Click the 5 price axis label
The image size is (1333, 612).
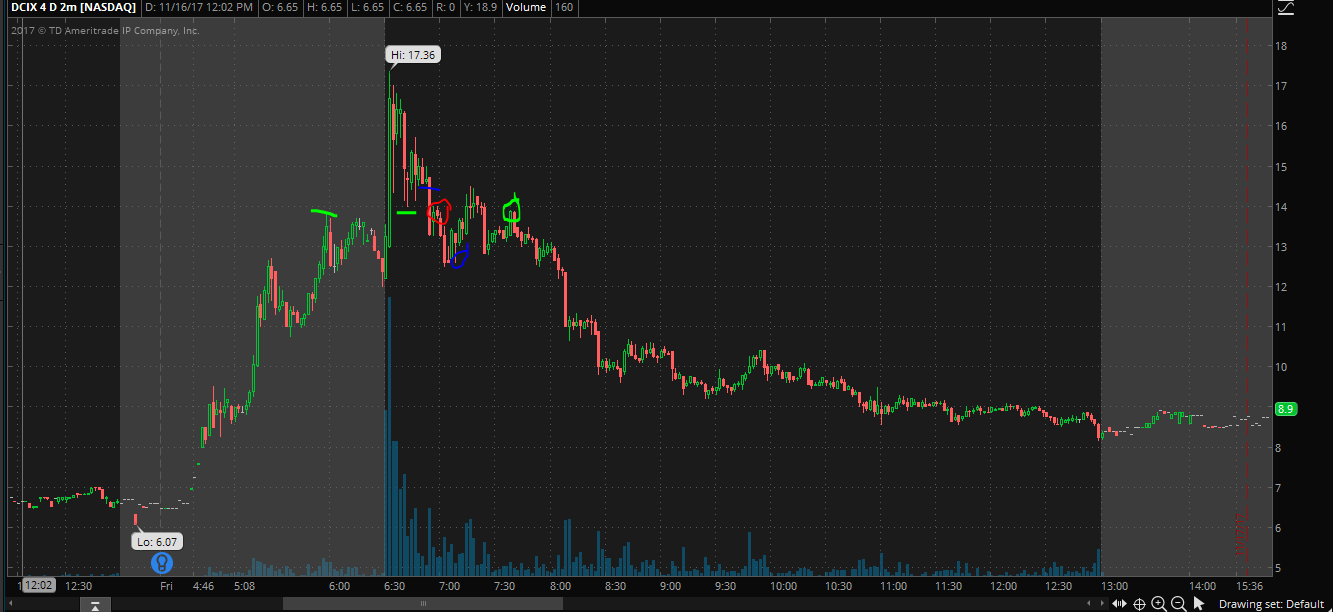point(1278,568)
